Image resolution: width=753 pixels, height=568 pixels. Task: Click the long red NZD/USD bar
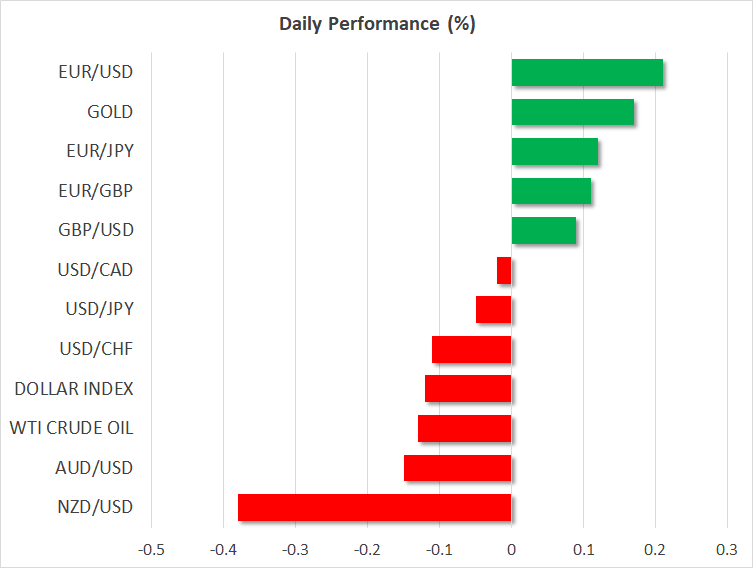tap(374, 507)
